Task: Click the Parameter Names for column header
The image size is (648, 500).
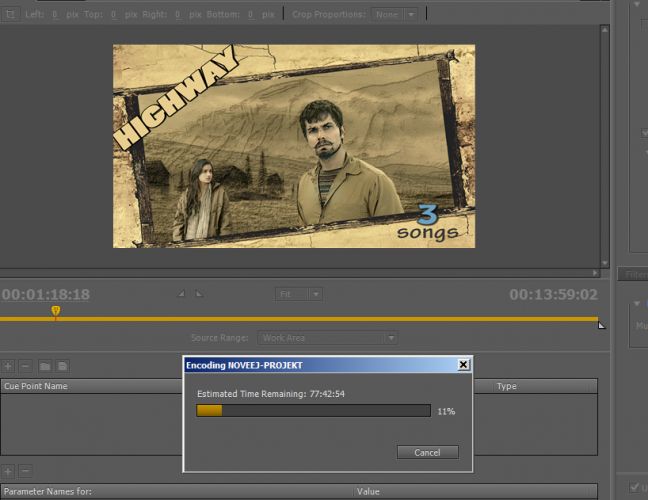Action: pos(176,491)
